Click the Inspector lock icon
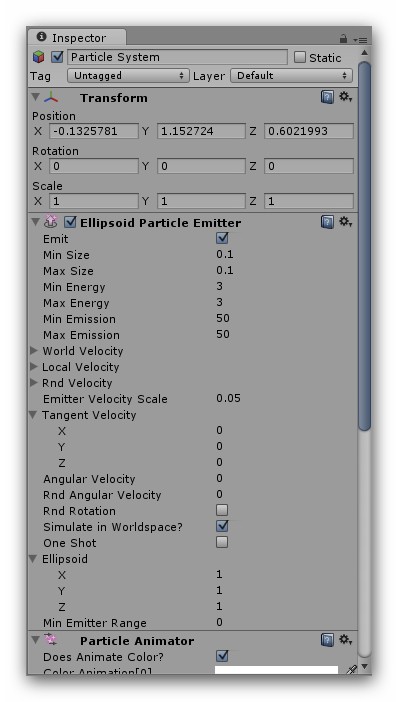This screenshot has width=398, height=702. tap(343, 39)
